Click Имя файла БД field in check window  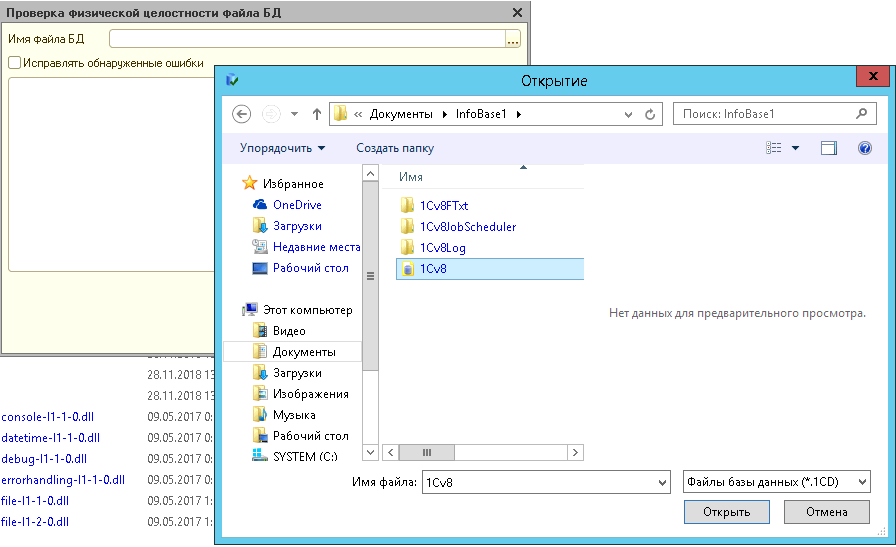[x=307, y=39]
